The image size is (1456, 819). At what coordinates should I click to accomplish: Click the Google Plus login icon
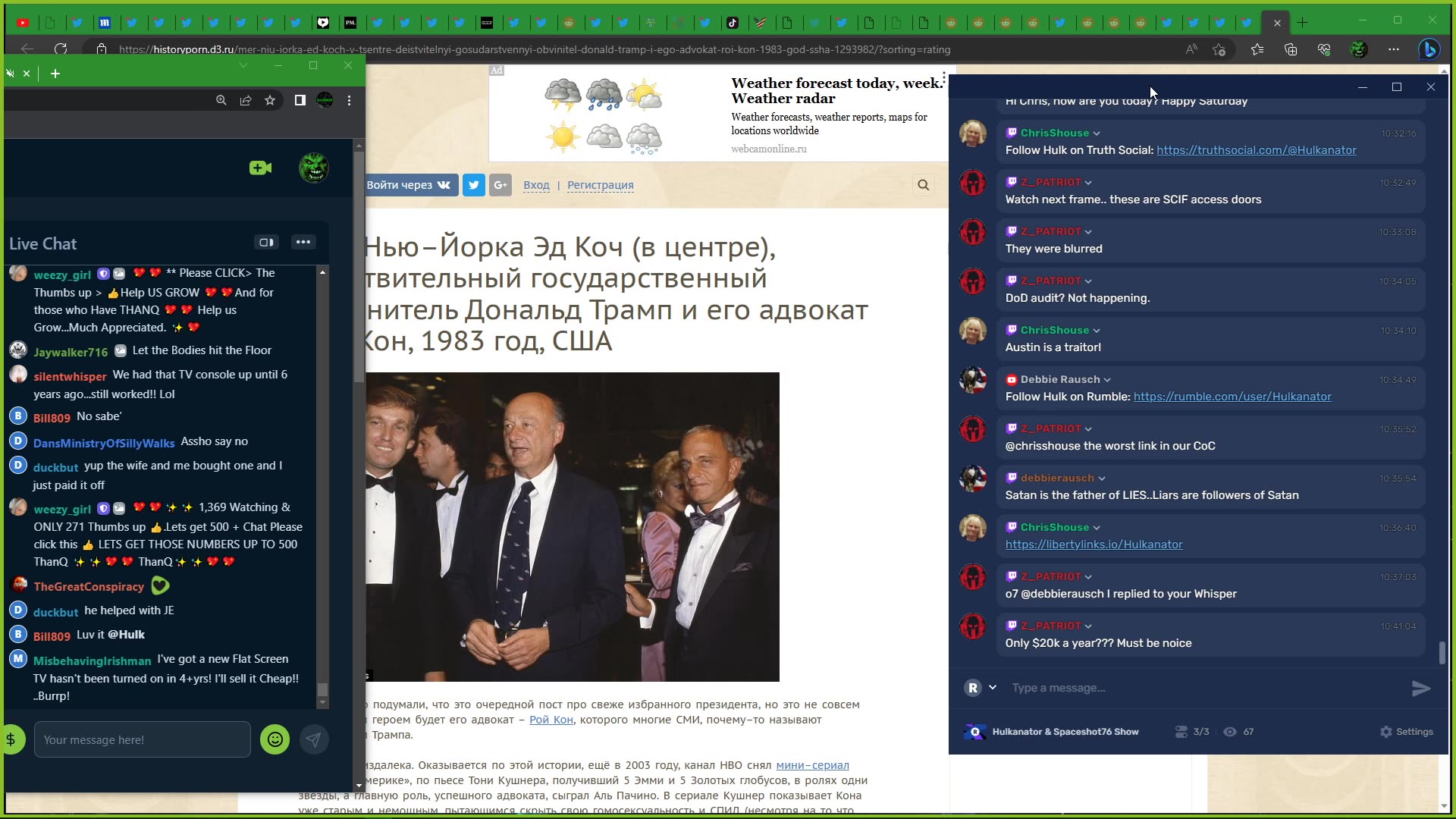[x=500, y=185]
